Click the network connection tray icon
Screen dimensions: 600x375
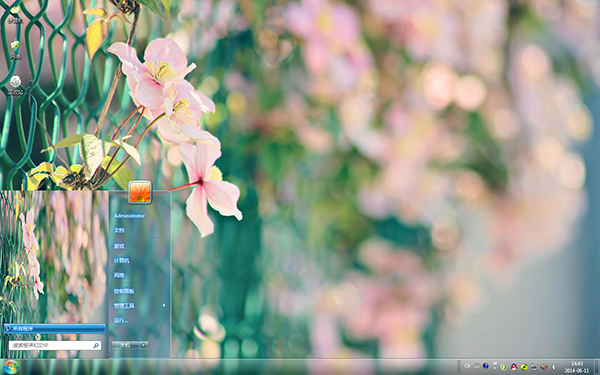pyautogui.click(x=534, y=367)
